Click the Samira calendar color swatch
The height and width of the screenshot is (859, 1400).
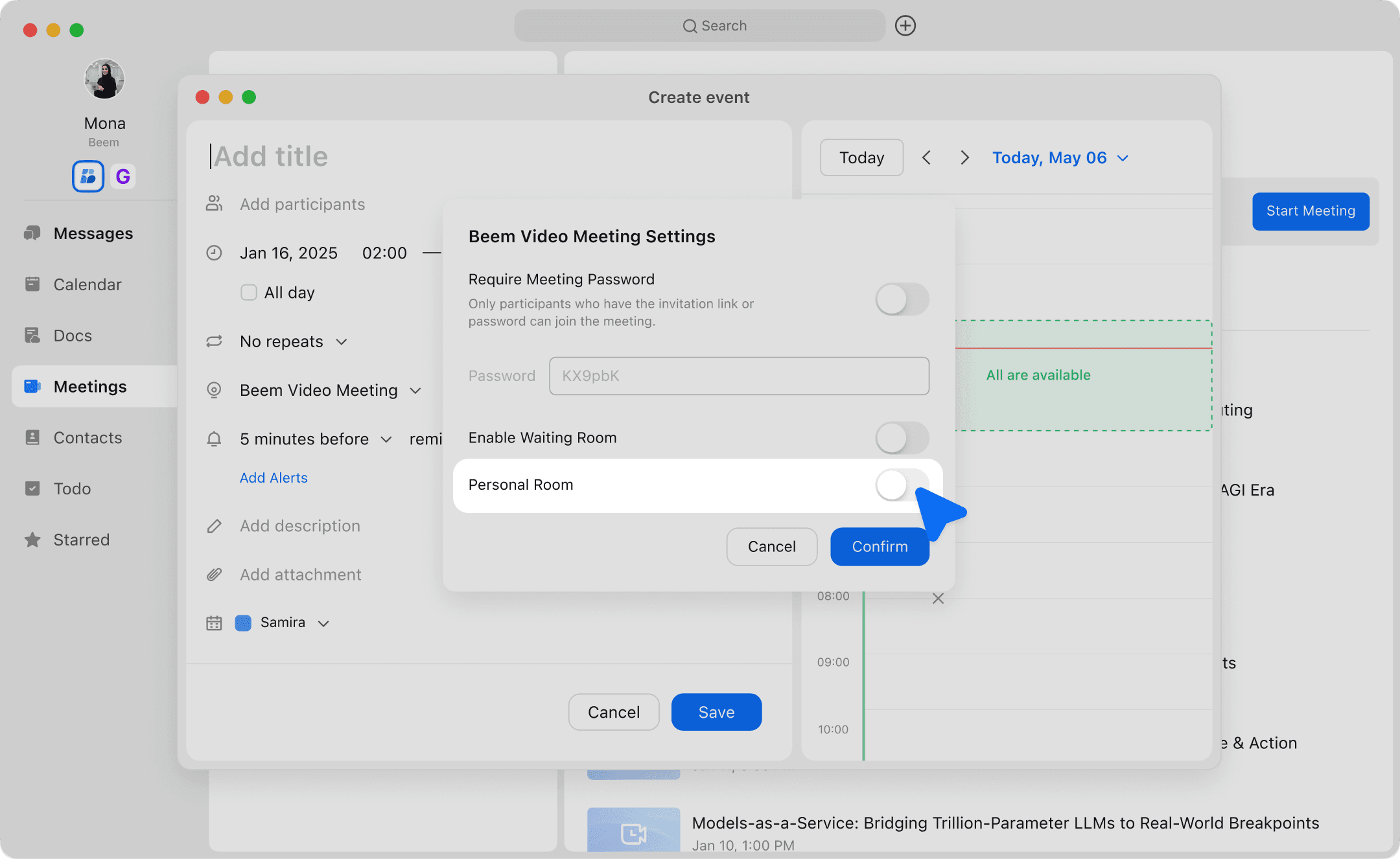click(x=243, y=623)
